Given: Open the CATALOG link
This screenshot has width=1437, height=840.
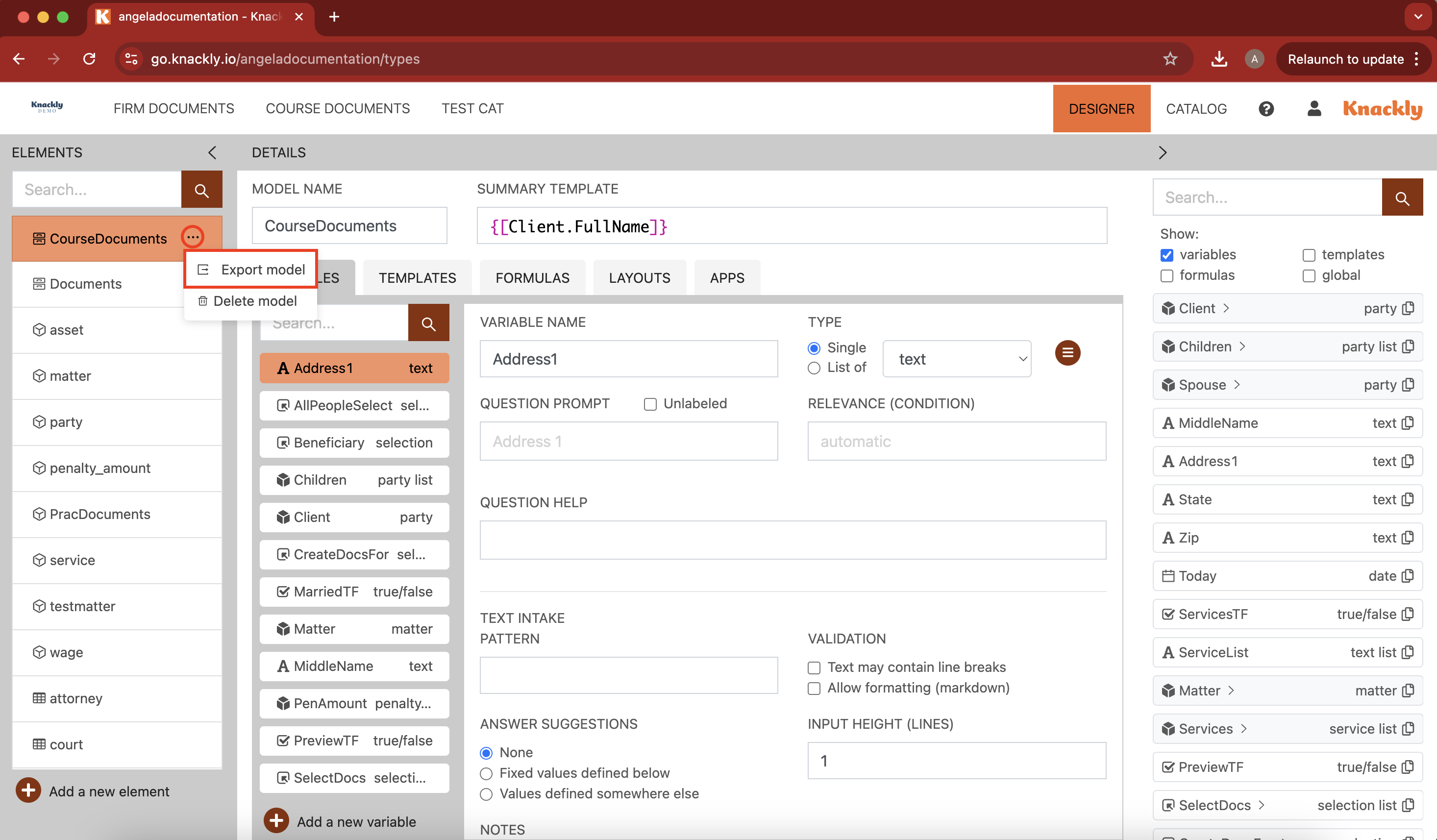Looking at the screenshot, I should [1196, 108].
